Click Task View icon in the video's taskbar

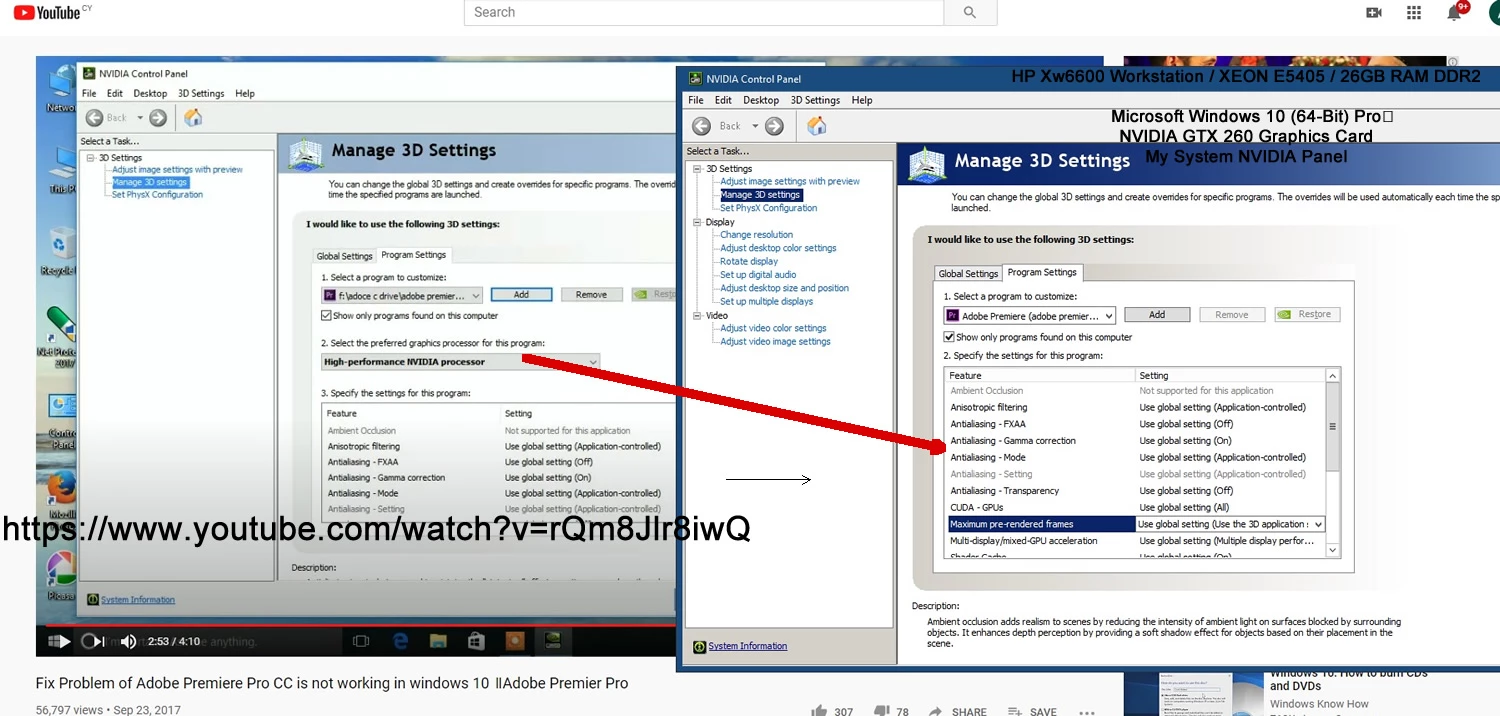[x=362, y=641]
